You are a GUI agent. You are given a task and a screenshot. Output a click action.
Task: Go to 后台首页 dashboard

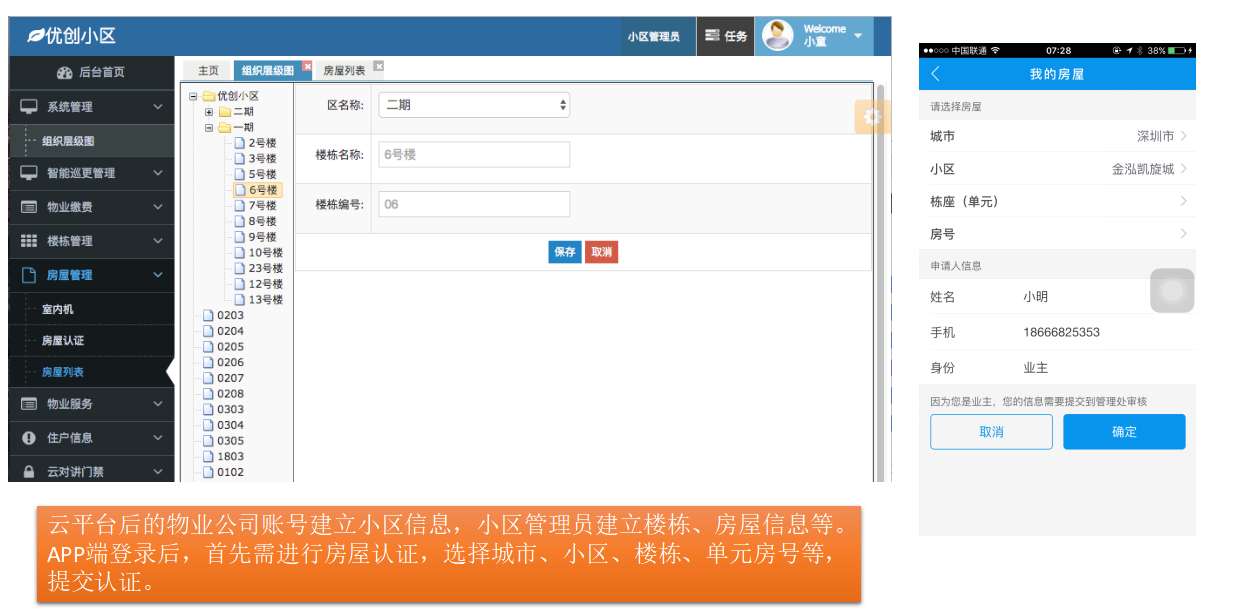click(91, 72)
